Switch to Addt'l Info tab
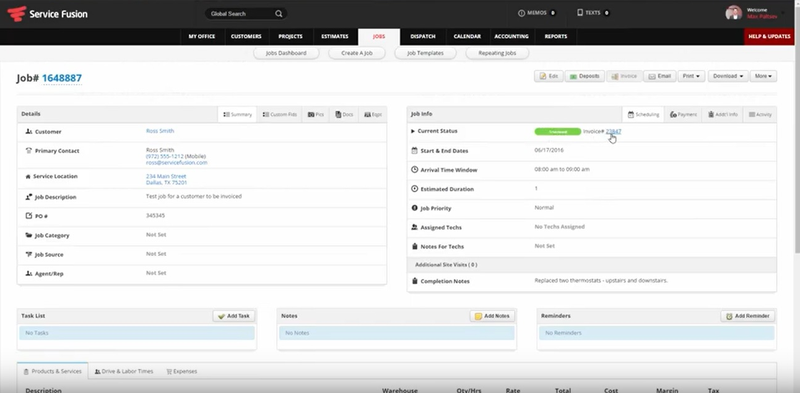 pos(722,114)
